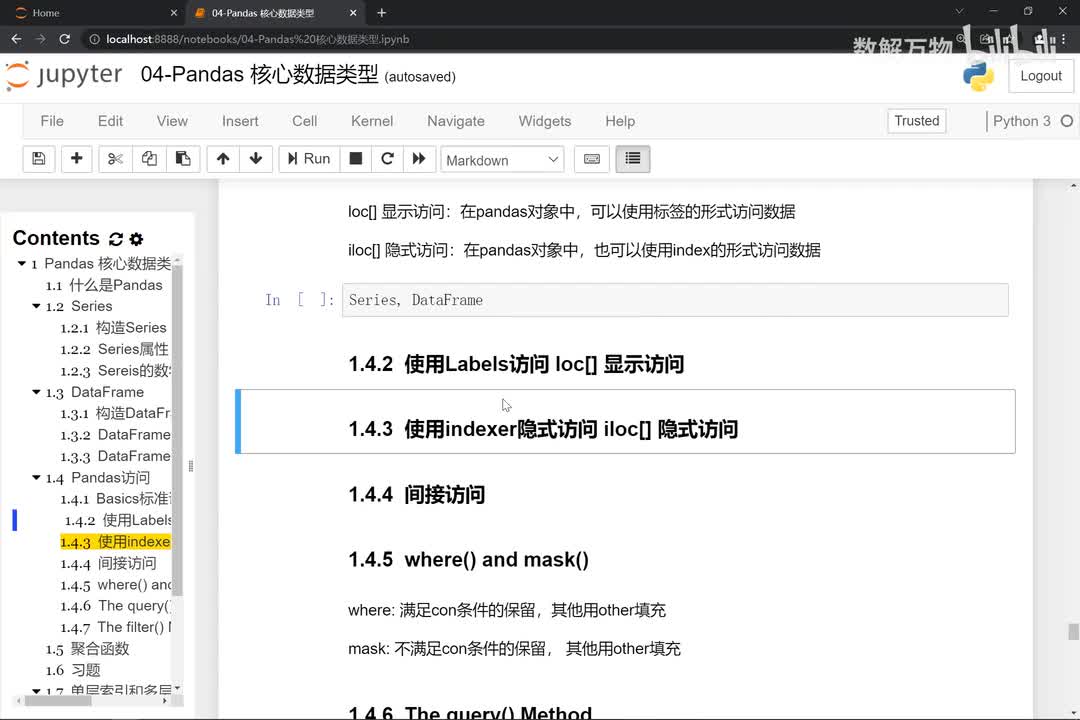Image resolution: width=1080 pixels, height=720 pixels.
Task: Move the selected cell up with the arrow icon
Action: tap(222, 159)
